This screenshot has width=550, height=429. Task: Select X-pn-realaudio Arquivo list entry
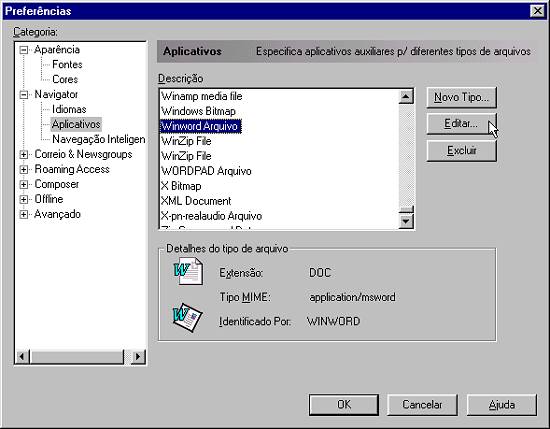click(x=211, y=216)
